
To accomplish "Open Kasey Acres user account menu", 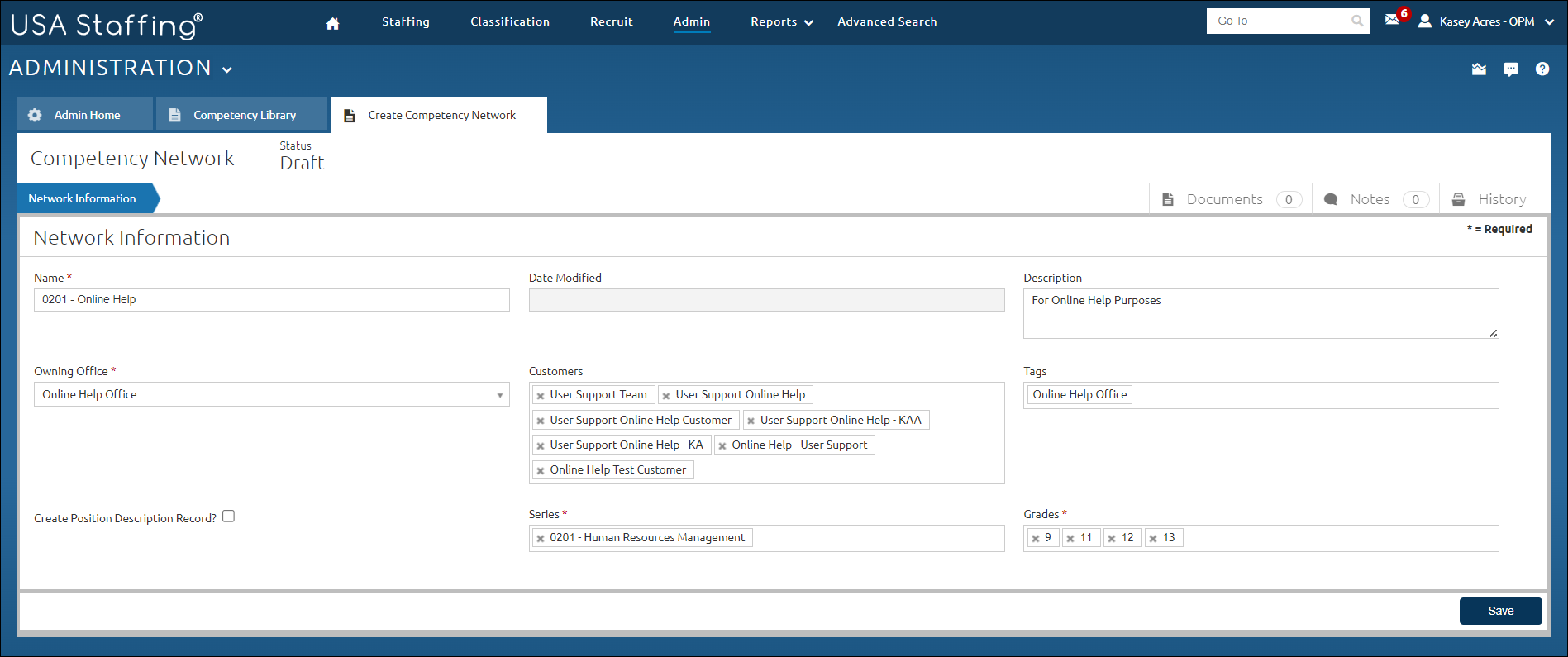I will click(x=1486, y=22).
